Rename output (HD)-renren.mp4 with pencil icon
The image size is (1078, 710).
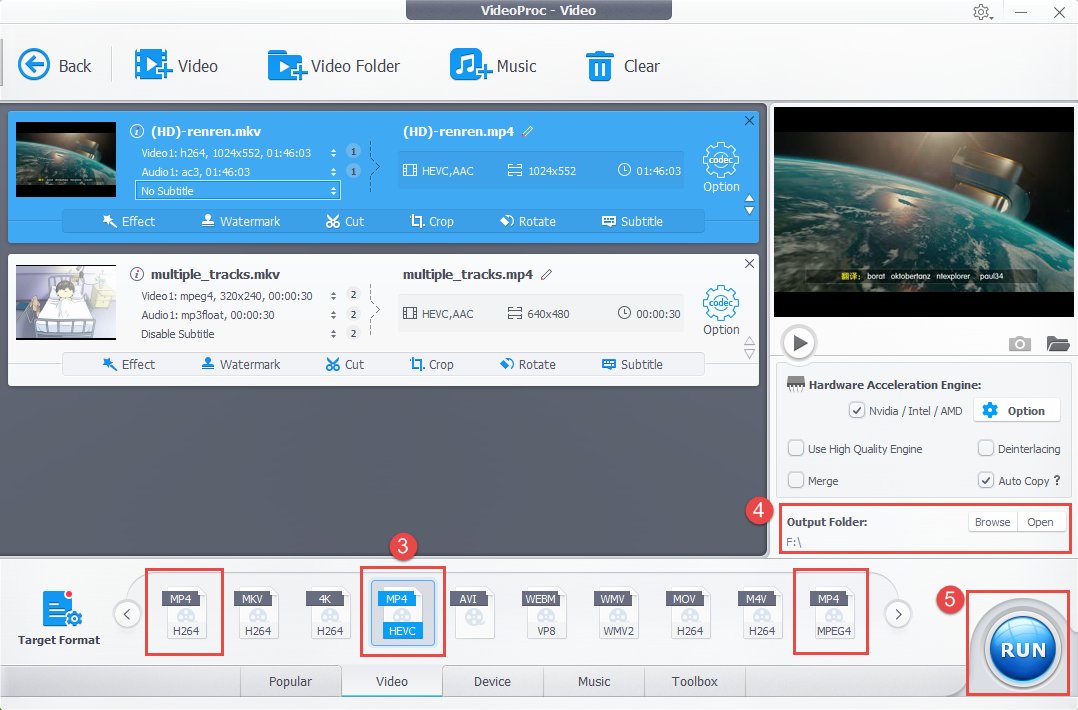tap(528, 131)
